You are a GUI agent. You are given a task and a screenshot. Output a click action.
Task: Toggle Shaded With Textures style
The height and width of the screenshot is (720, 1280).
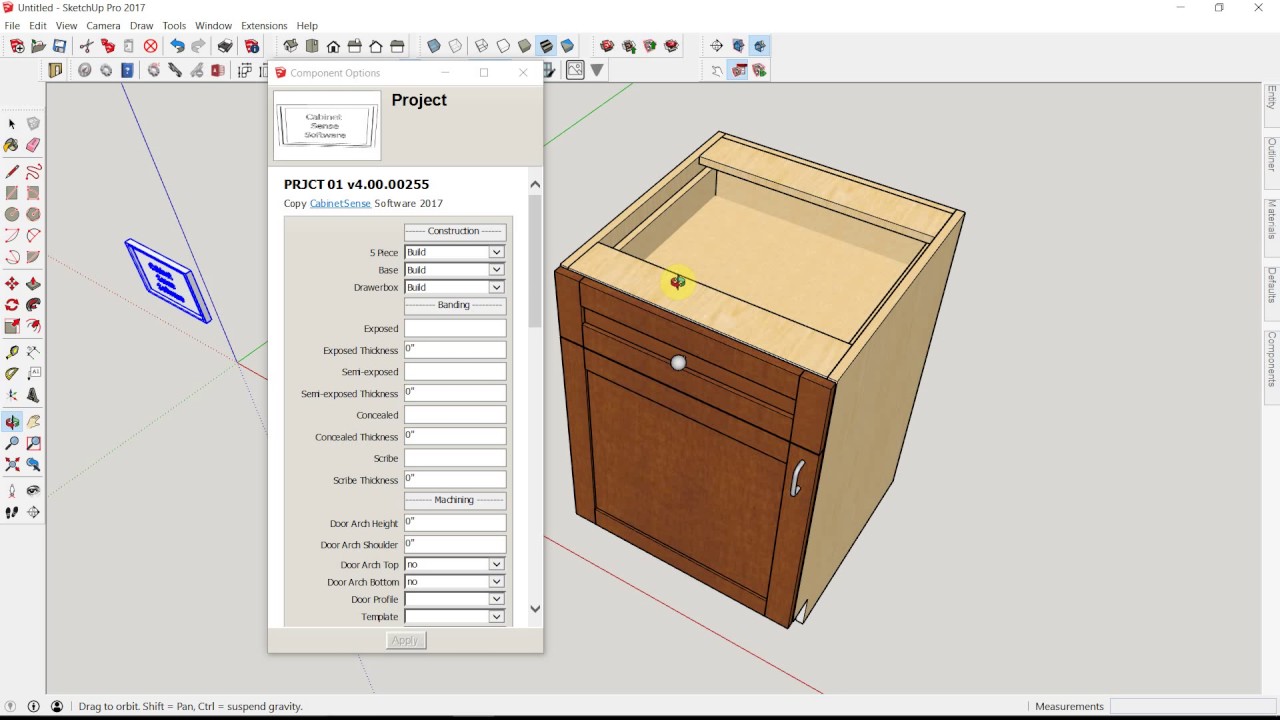(546, 46)
